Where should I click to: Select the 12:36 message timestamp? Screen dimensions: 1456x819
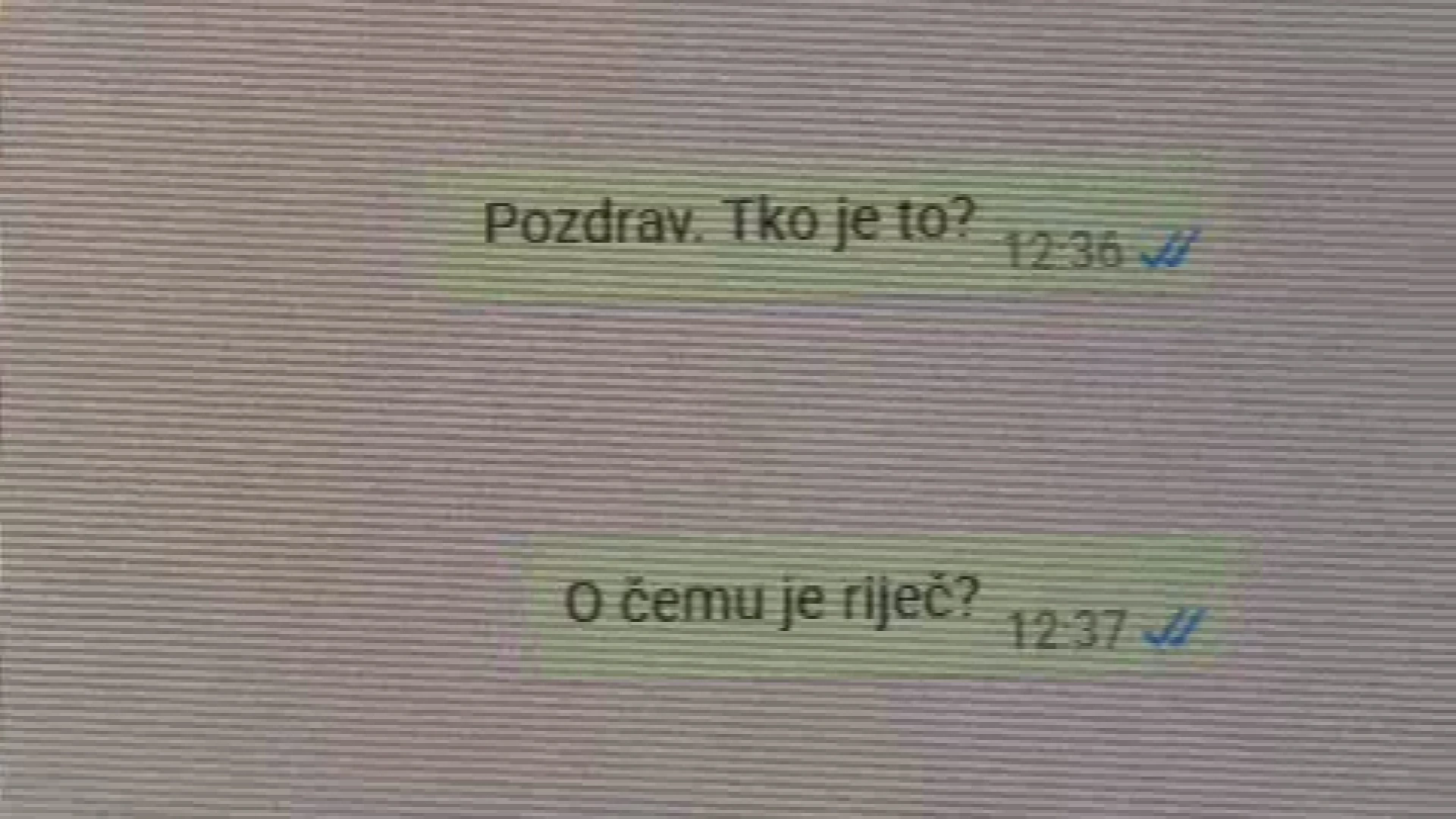coord(1063,249)
